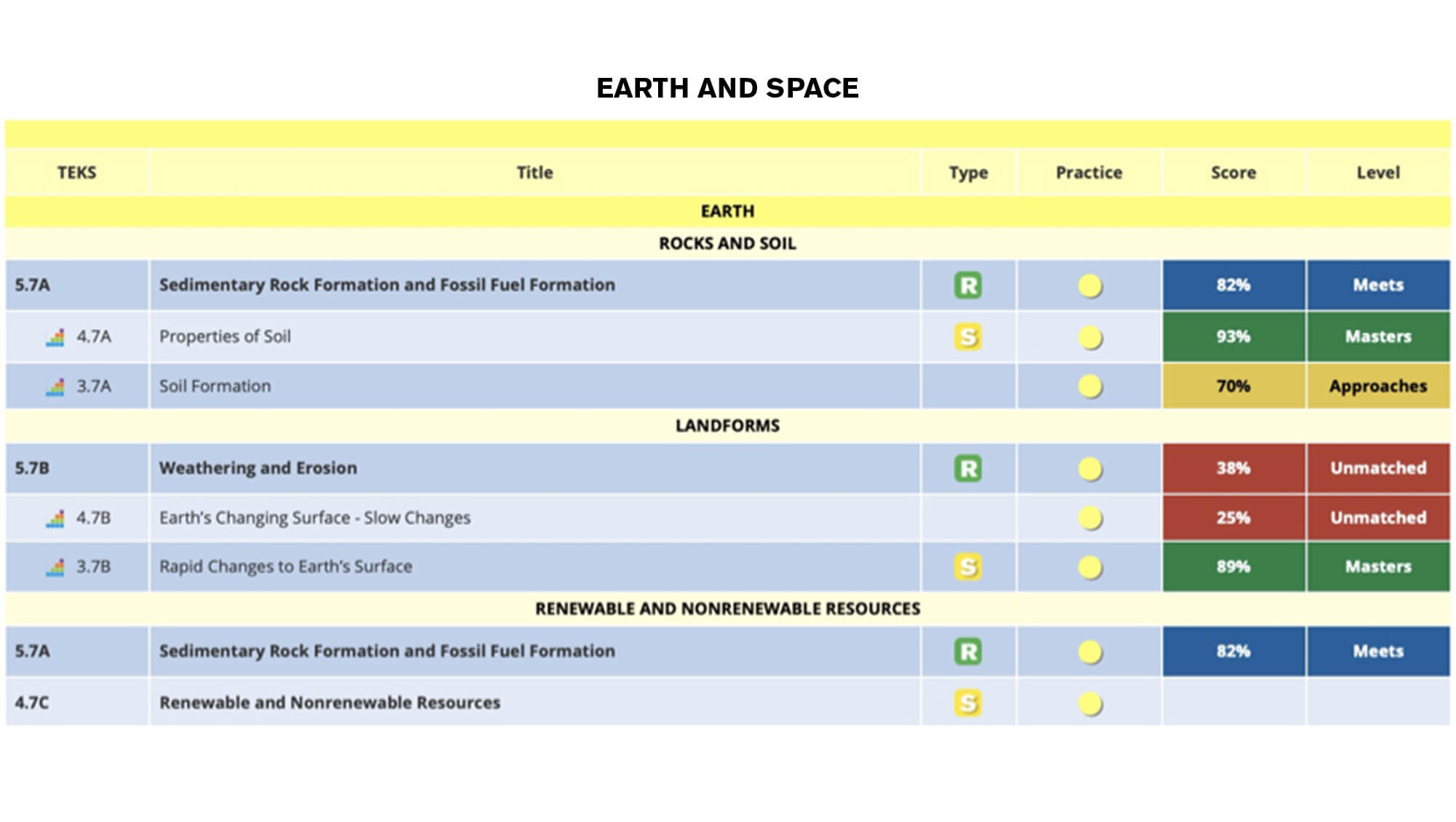Click the EARTH AND SPACE page title
The width and height of the screenshot is (1456, 822).
[727, 88]
